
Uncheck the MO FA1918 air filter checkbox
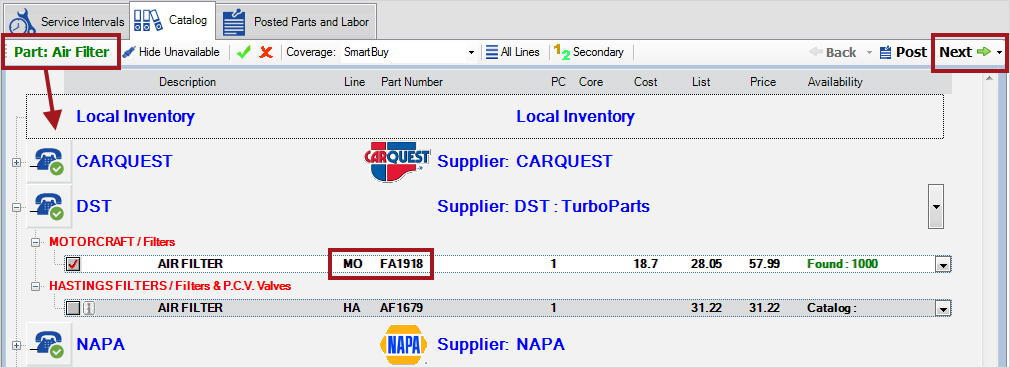click(73, 264)
